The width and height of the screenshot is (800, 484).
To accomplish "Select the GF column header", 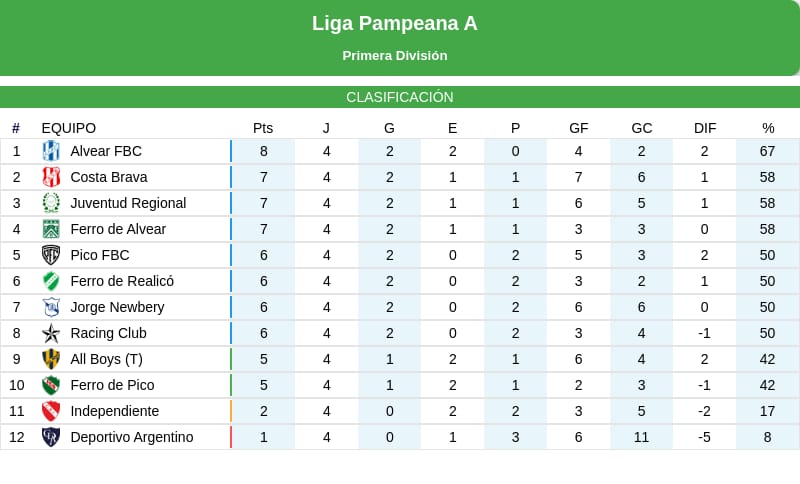I will point(579,128).
